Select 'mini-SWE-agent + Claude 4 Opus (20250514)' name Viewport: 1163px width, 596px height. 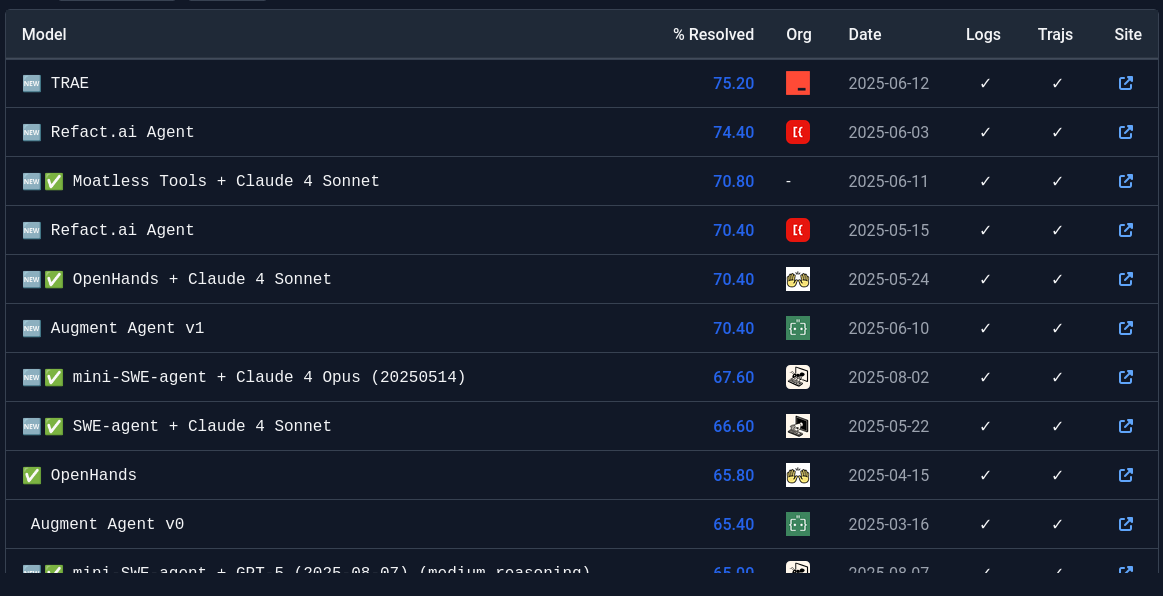point(269,377)
